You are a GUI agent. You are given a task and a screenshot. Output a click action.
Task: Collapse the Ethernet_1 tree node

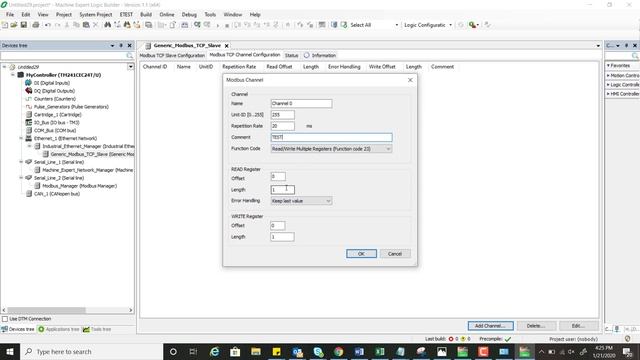[21, 138]
